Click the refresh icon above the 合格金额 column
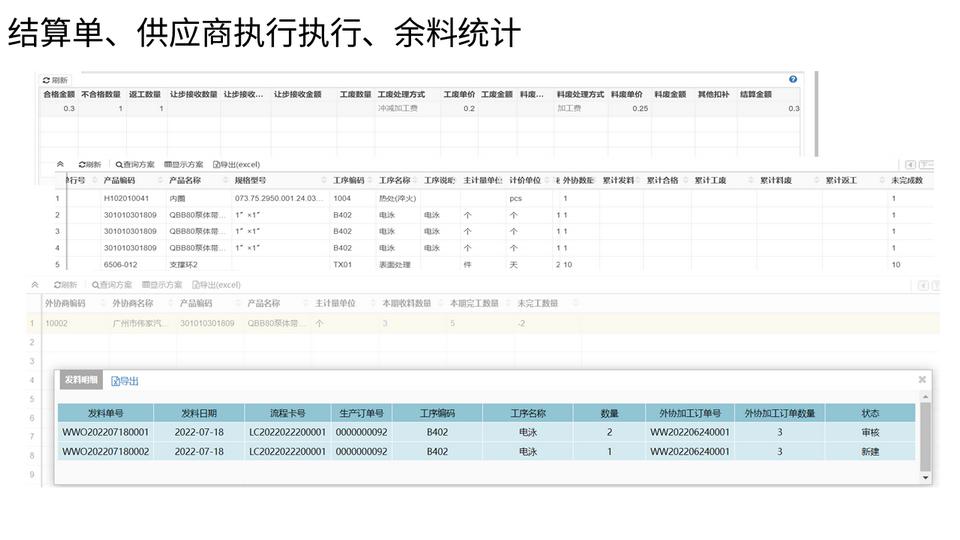This screenshot has height=540, width=960. tap(46, 80)
